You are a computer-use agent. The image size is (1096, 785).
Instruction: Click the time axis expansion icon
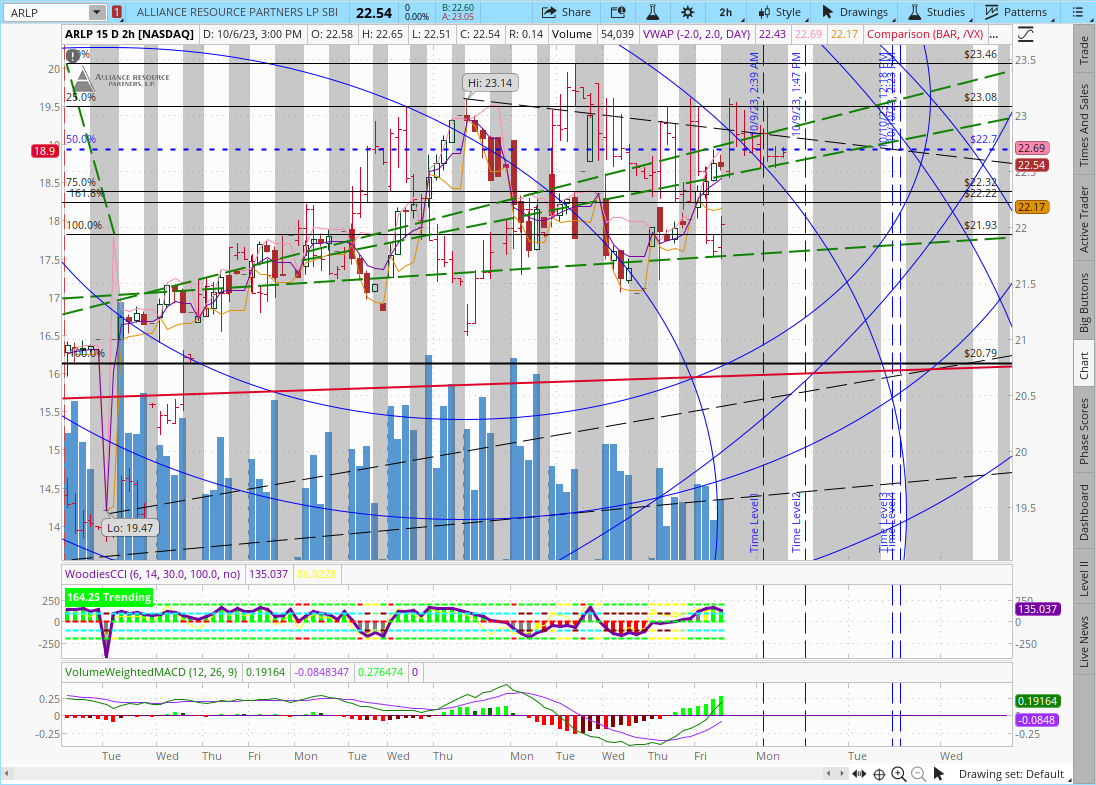pyautogui.click(x=859, y=774)
